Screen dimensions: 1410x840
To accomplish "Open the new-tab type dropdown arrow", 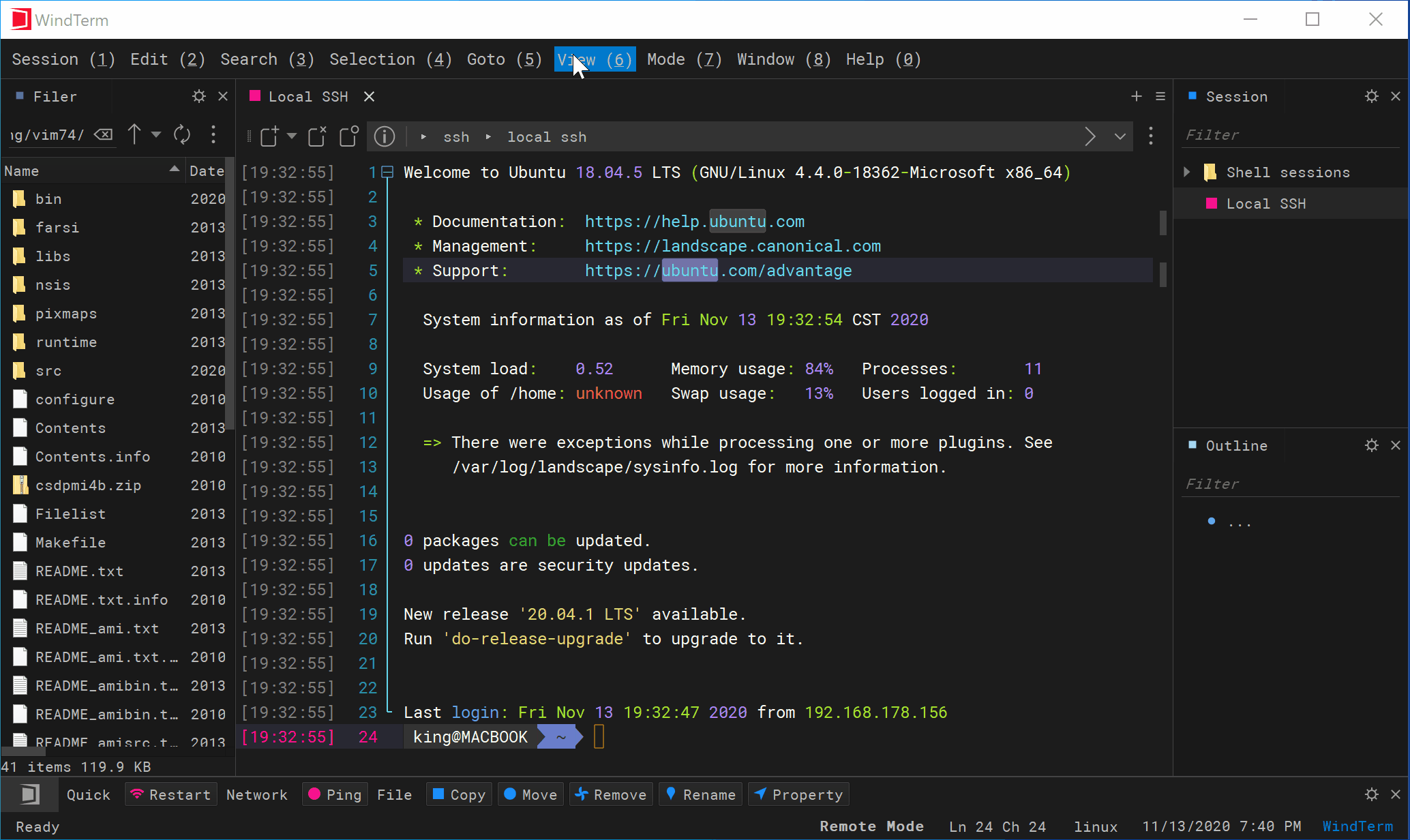I will pos(292,136).
